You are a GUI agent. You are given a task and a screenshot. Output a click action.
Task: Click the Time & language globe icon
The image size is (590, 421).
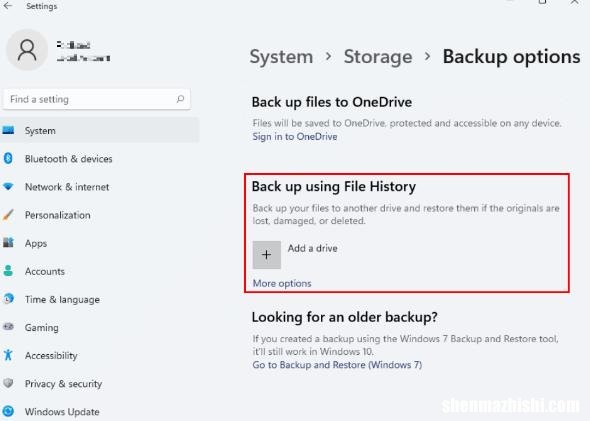click(x=8, y=299)
